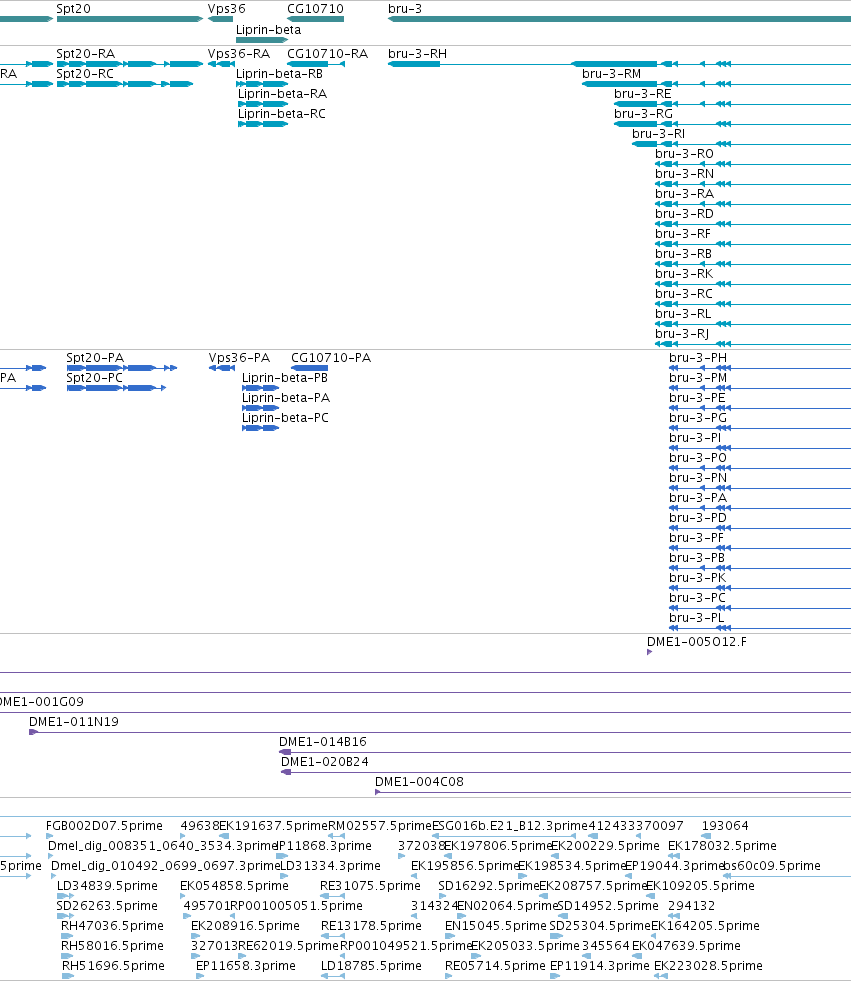Click protein label bru-3-PH

(x=698, y=358)
